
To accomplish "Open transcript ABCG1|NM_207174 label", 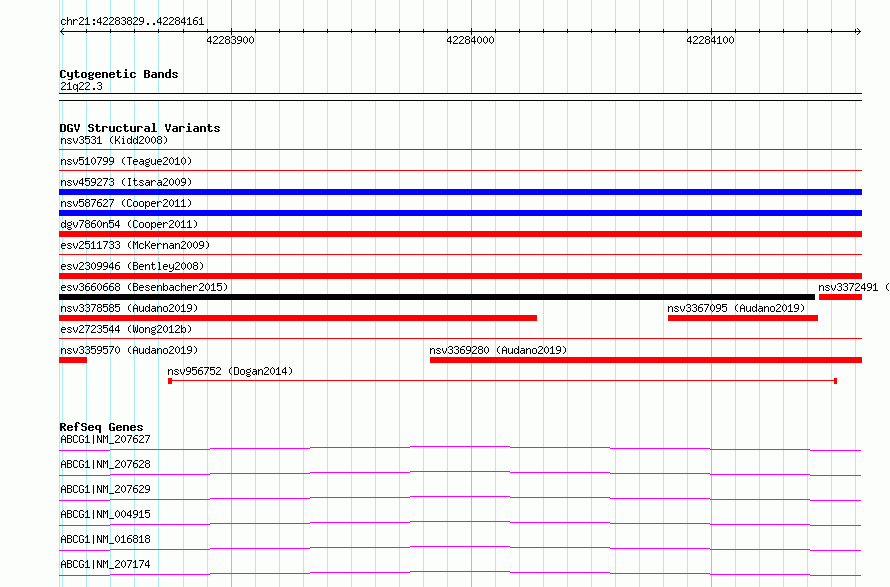I will [x=106, y=564].
